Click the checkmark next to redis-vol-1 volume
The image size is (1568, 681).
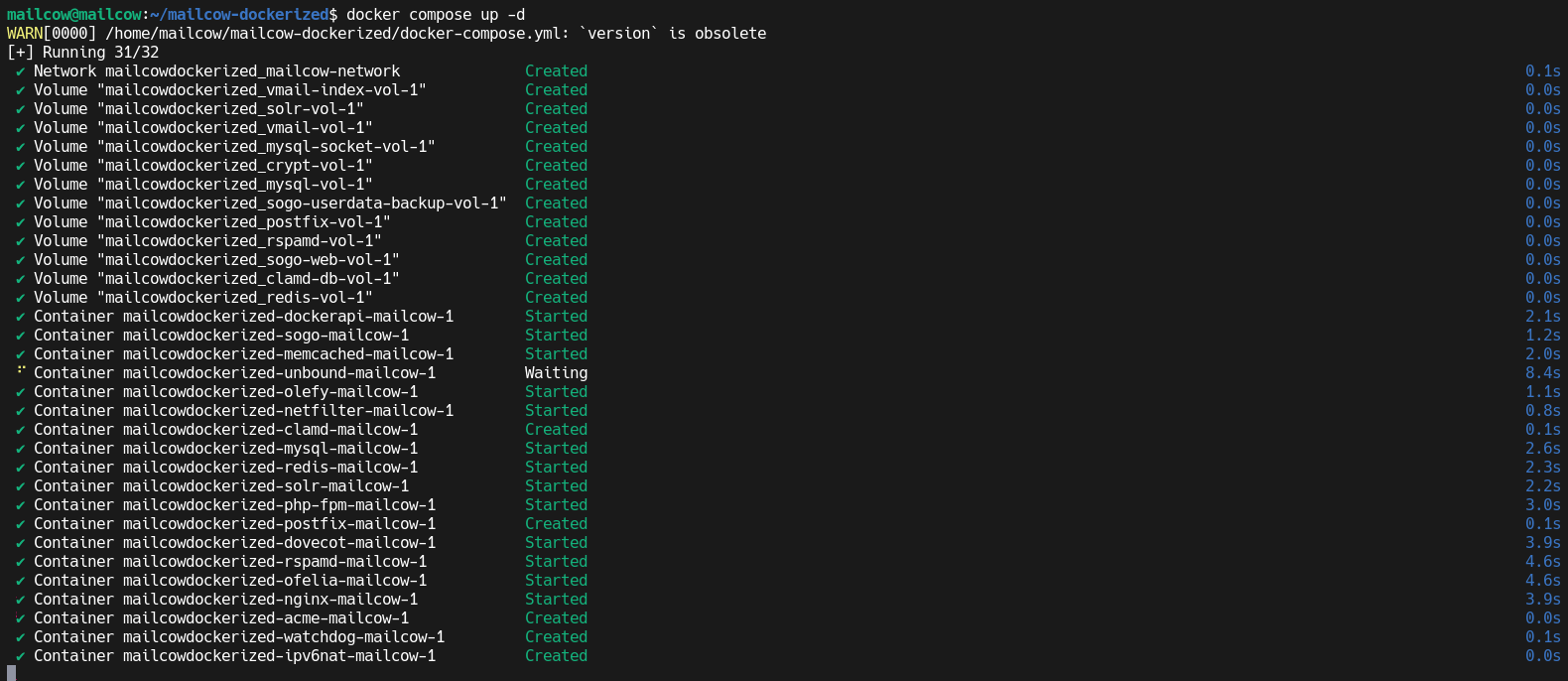click(x=21, y=298)
